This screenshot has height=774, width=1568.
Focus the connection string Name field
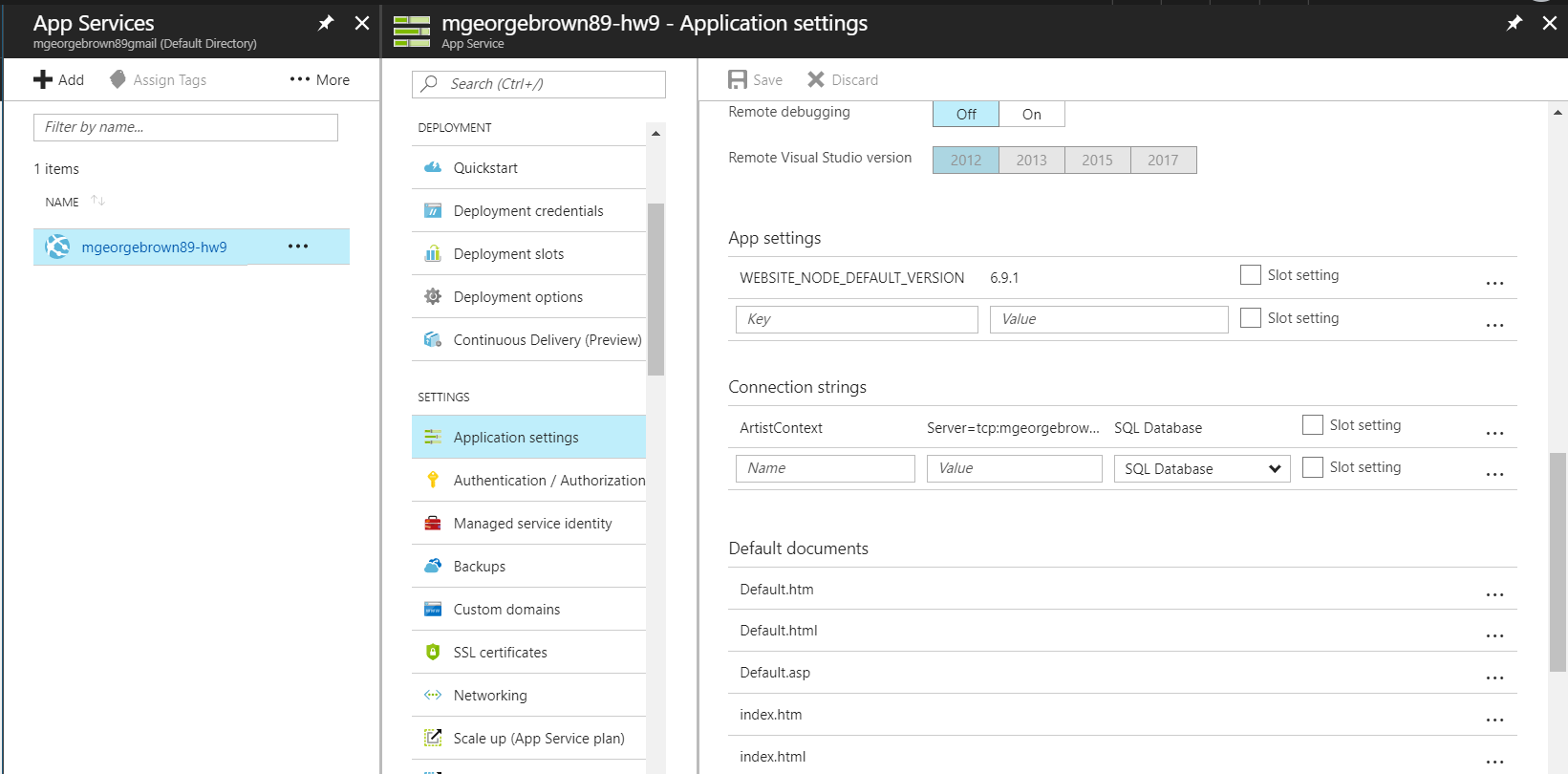point(826,468)
